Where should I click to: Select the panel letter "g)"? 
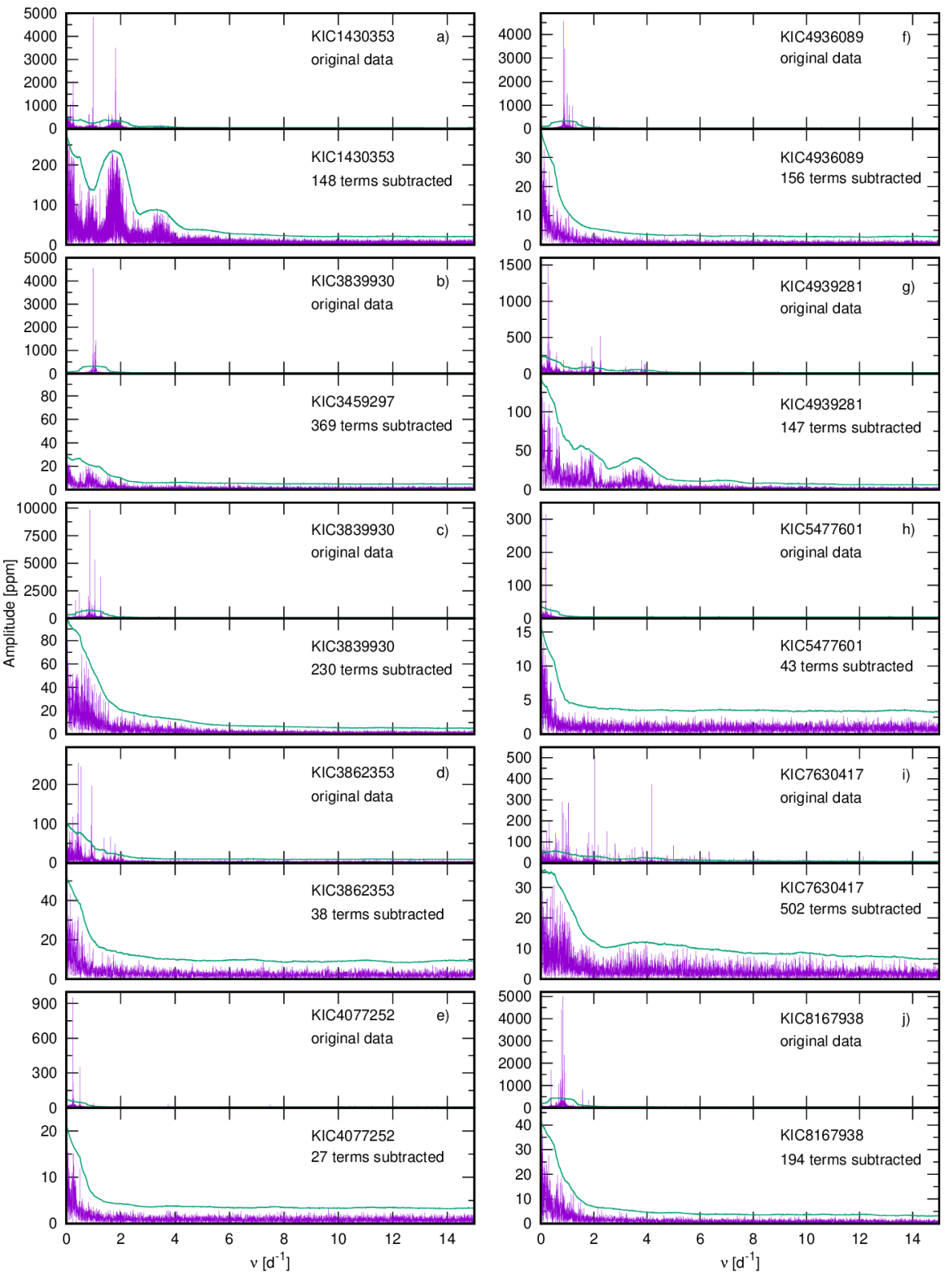pyautogui.click(x=908, y=287)
